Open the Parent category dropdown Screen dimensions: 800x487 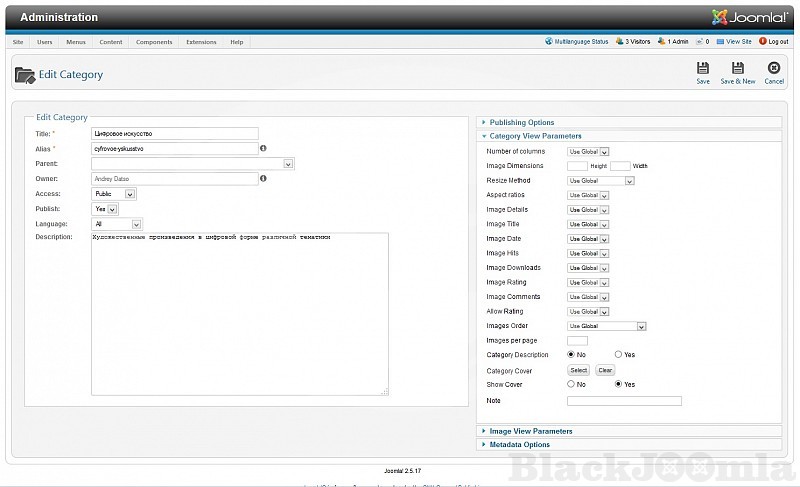(x=288, y=164)
